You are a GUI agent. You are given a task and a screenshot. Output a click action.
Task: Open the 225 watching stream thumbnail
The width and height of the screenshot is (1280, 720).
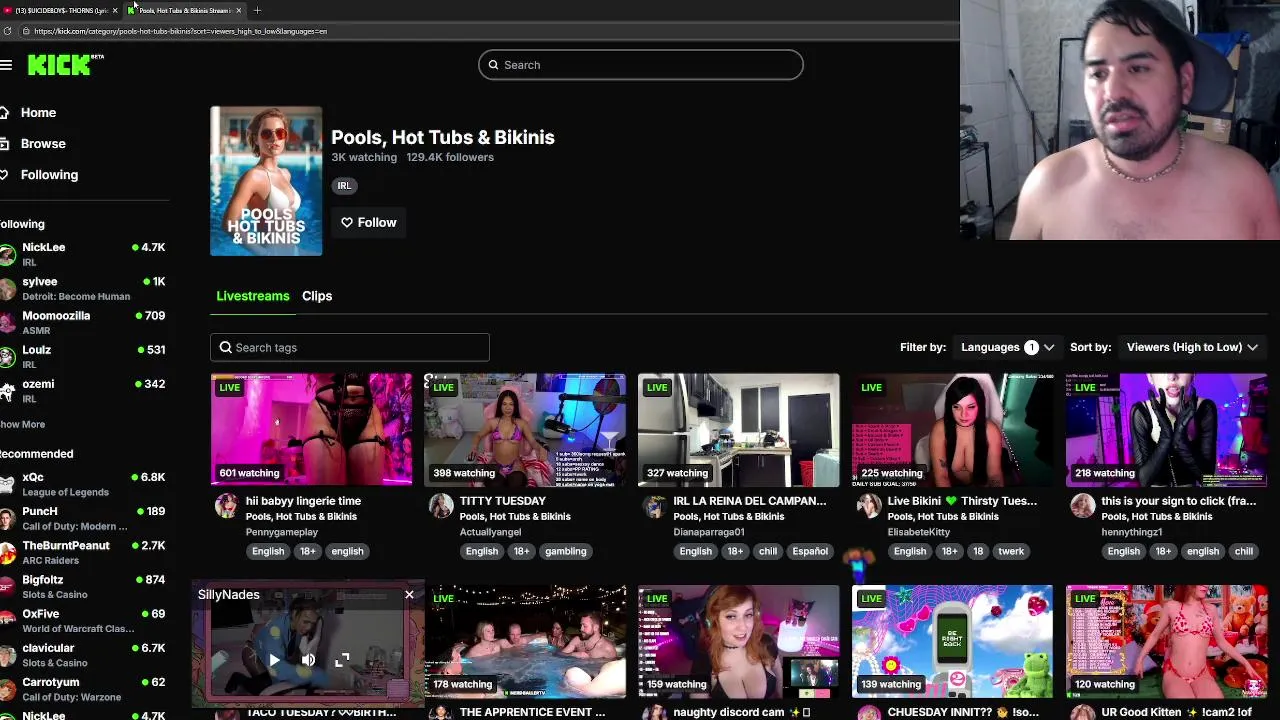953,430
